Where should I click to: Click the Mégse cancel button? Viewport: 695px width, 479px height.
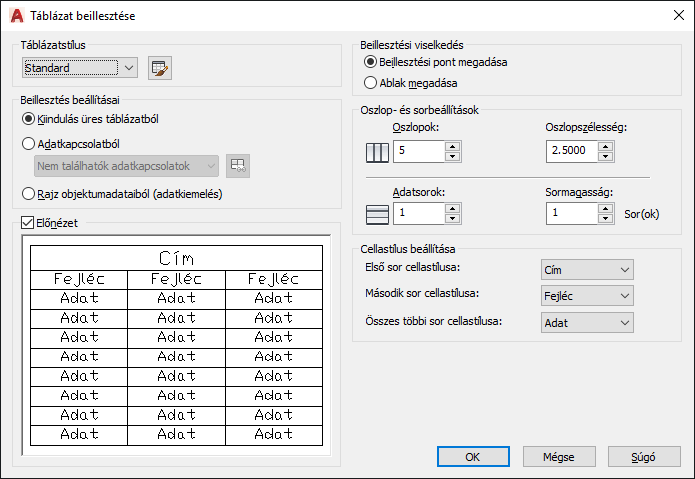(558, 456)
